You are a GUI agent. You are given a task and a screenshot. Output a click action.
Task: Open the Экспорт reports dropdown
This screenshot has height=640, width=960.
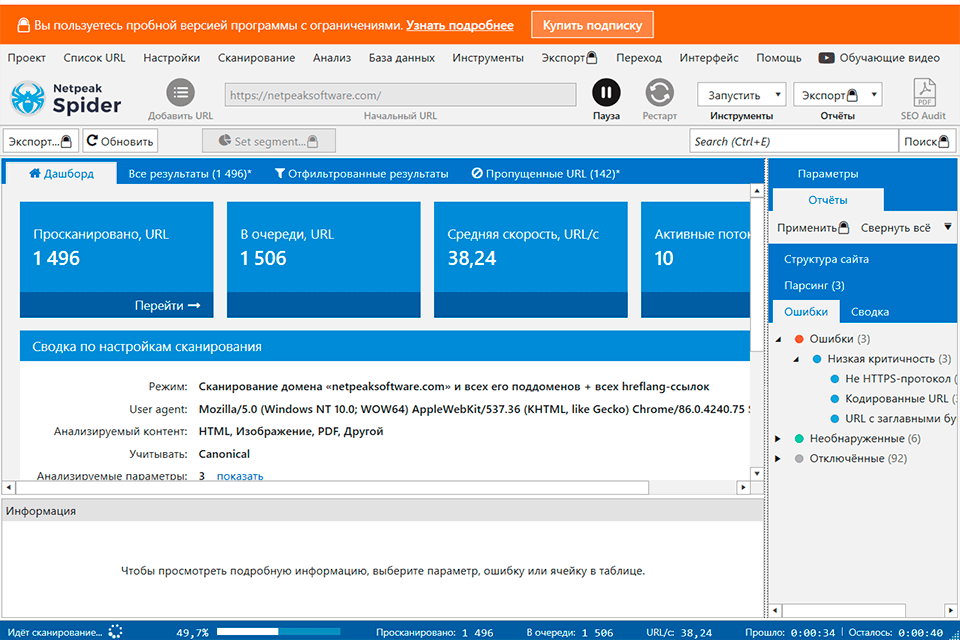(x=838, y=95)
